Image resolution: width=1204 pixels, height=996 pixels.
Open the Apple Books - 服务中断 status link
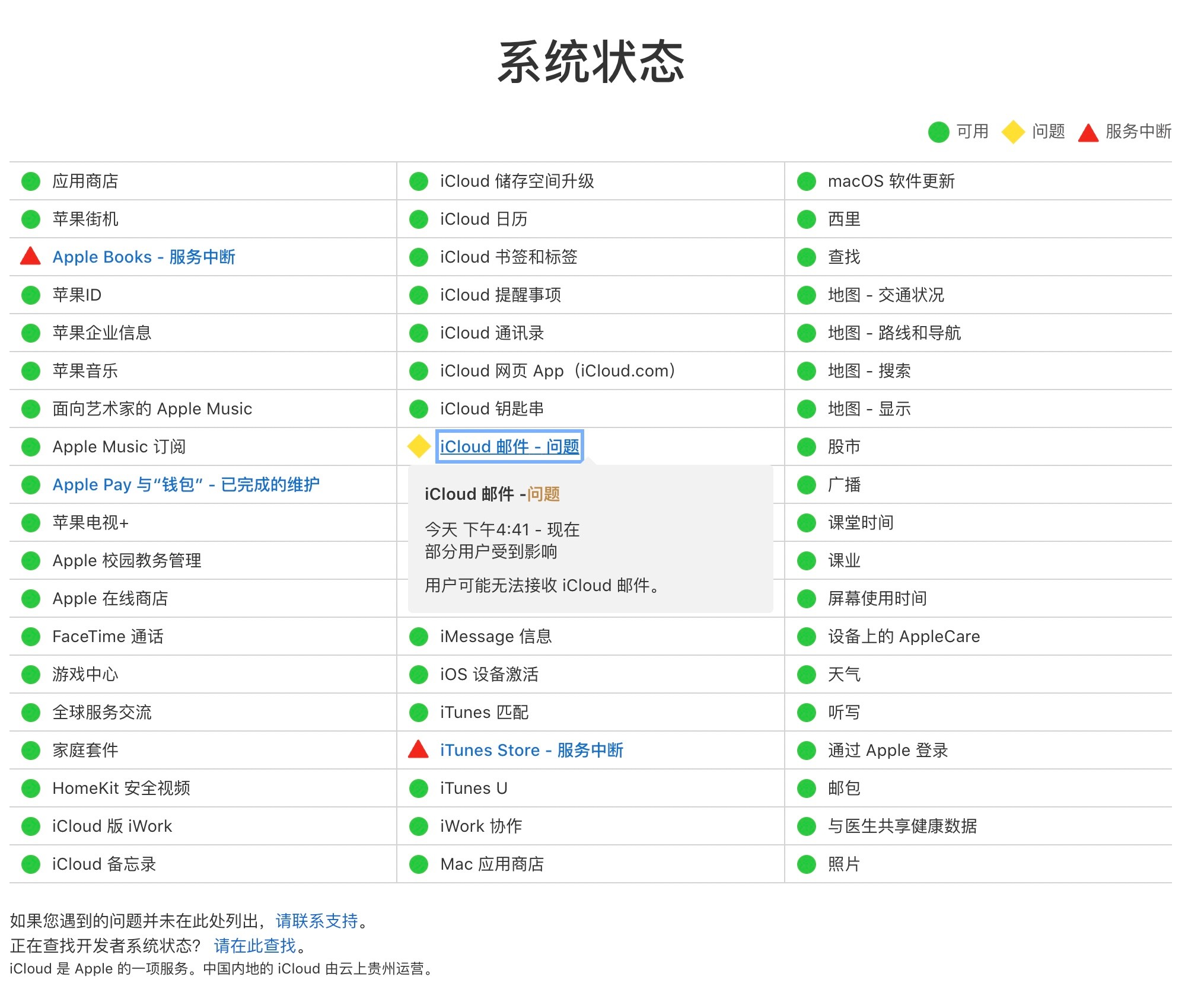(x=144, y=257)
